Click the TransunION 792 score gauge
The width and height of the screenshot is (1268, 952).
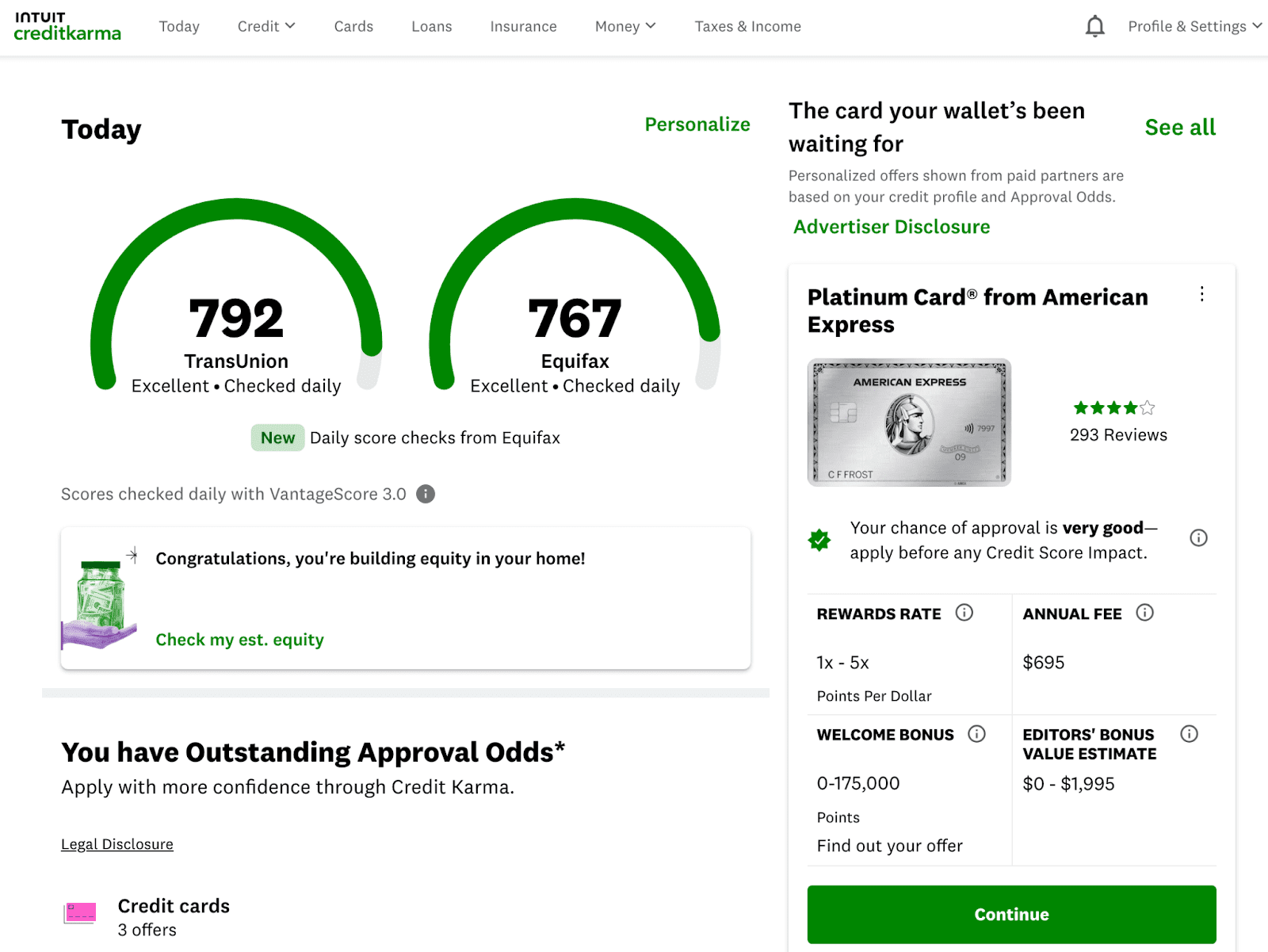[236, 317]
